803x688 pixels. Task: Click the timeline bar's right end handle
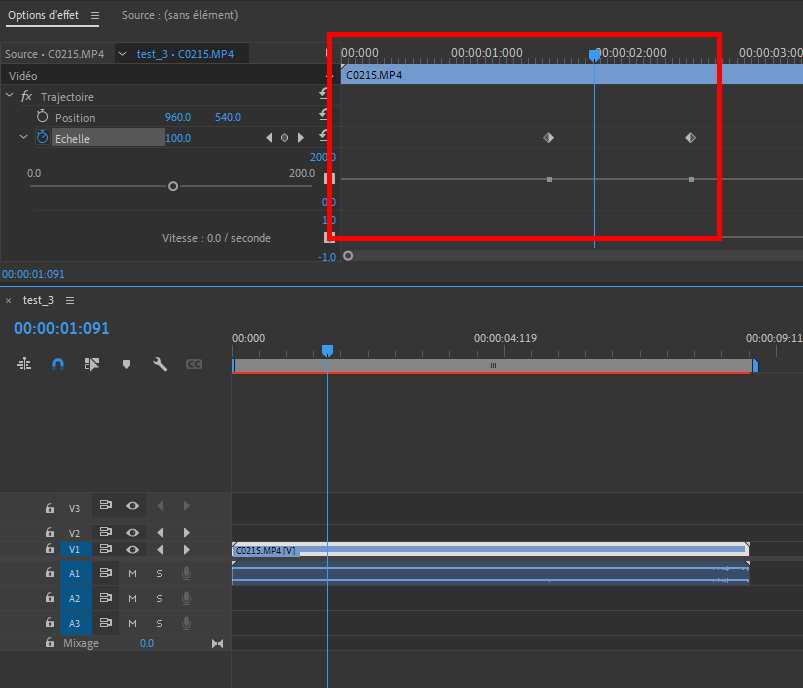(755, 365)
